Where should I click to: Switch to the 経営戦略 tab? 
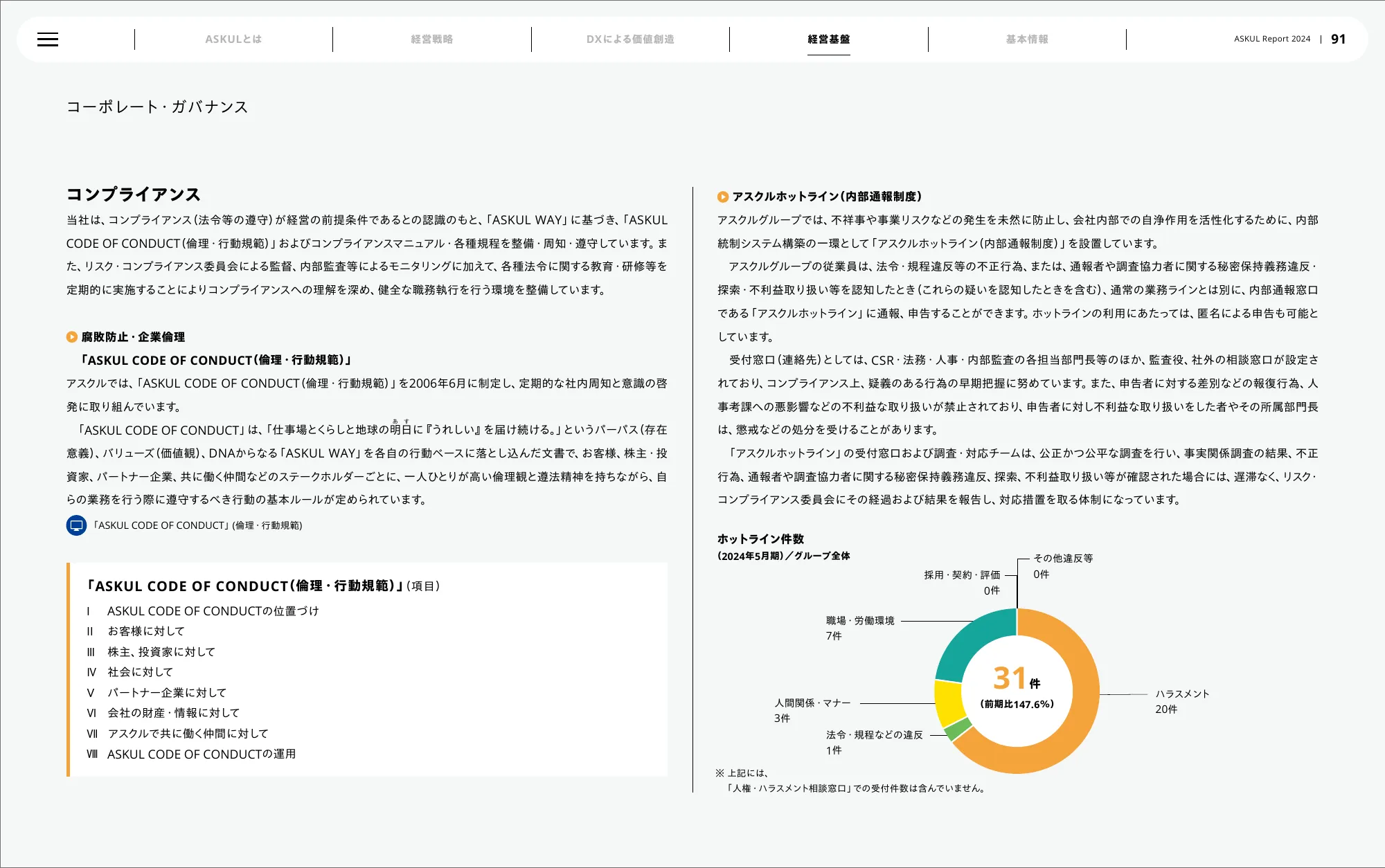(431, 39)
